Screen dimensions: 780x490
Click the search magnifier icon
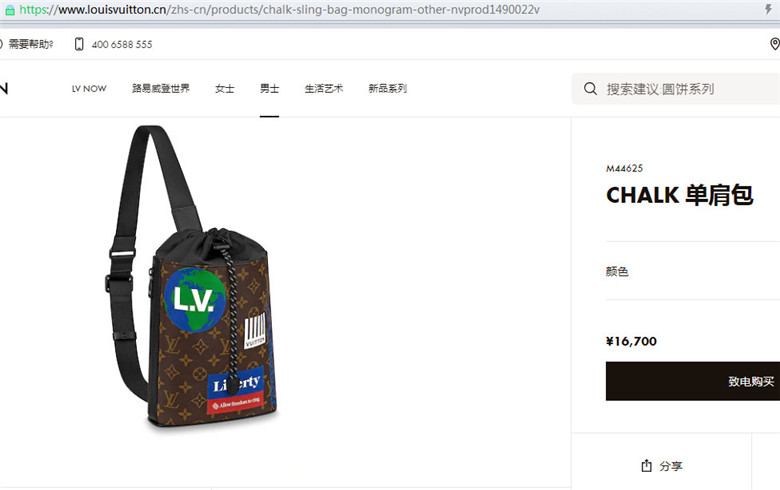[x=590, y=89]
